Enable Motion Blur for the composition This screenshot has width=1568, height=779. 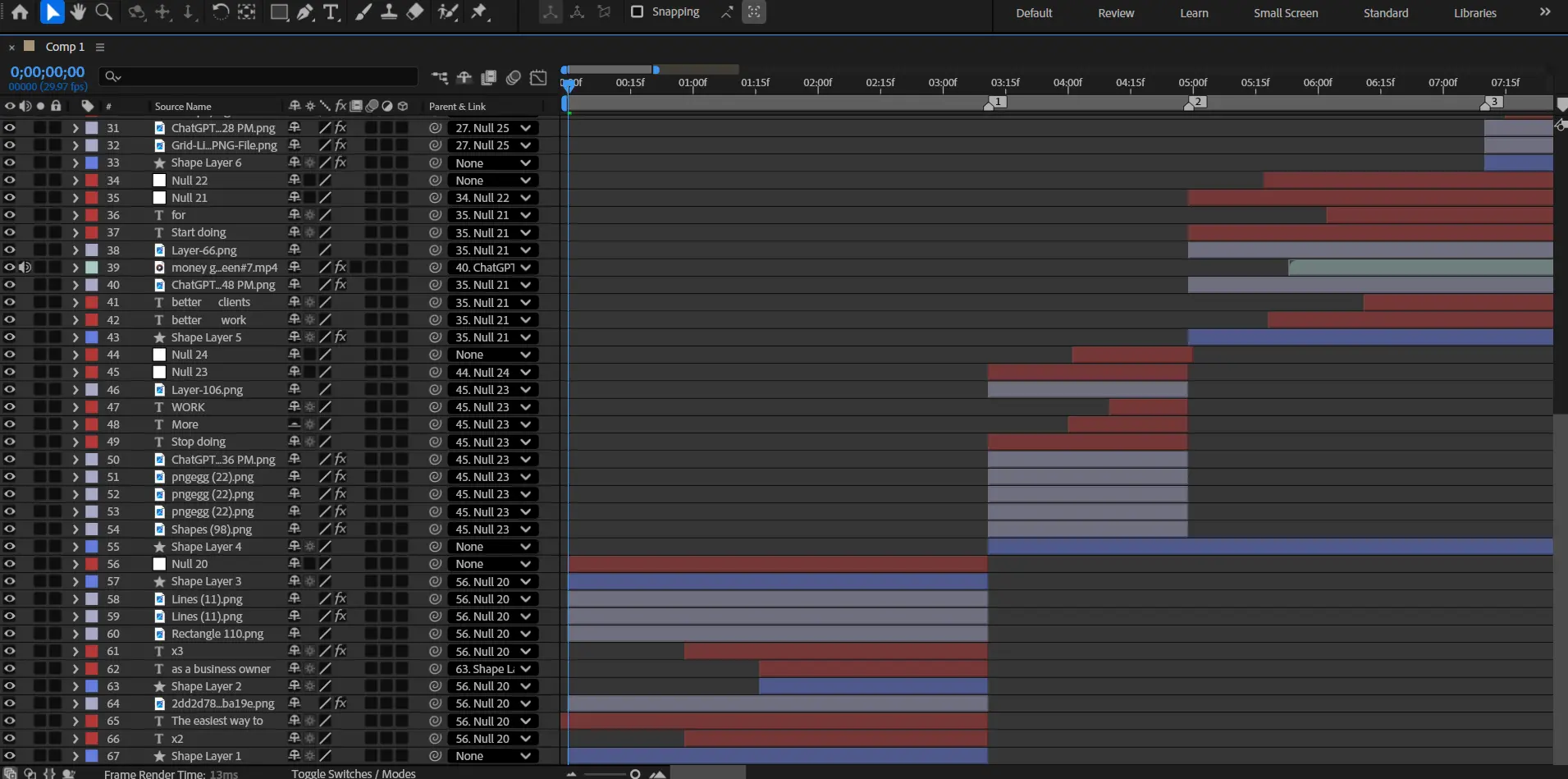(514, 77)
